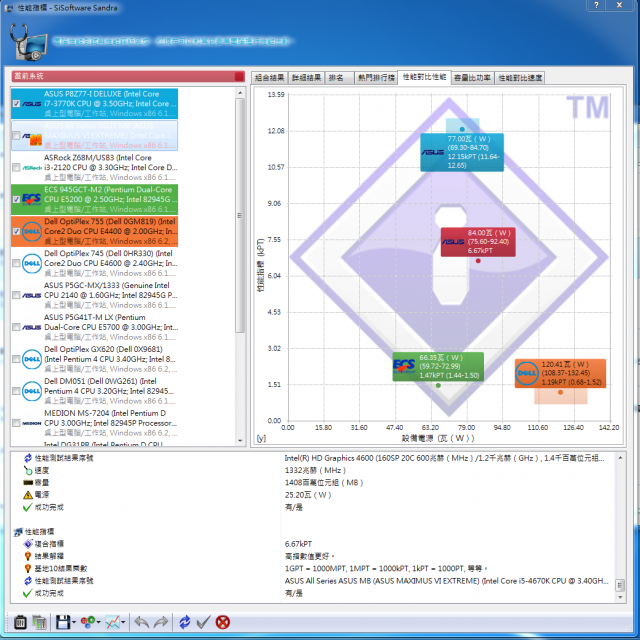Switch to the 詳細結果 tab
Screen dimensions: 640x640
coord(307,78)
